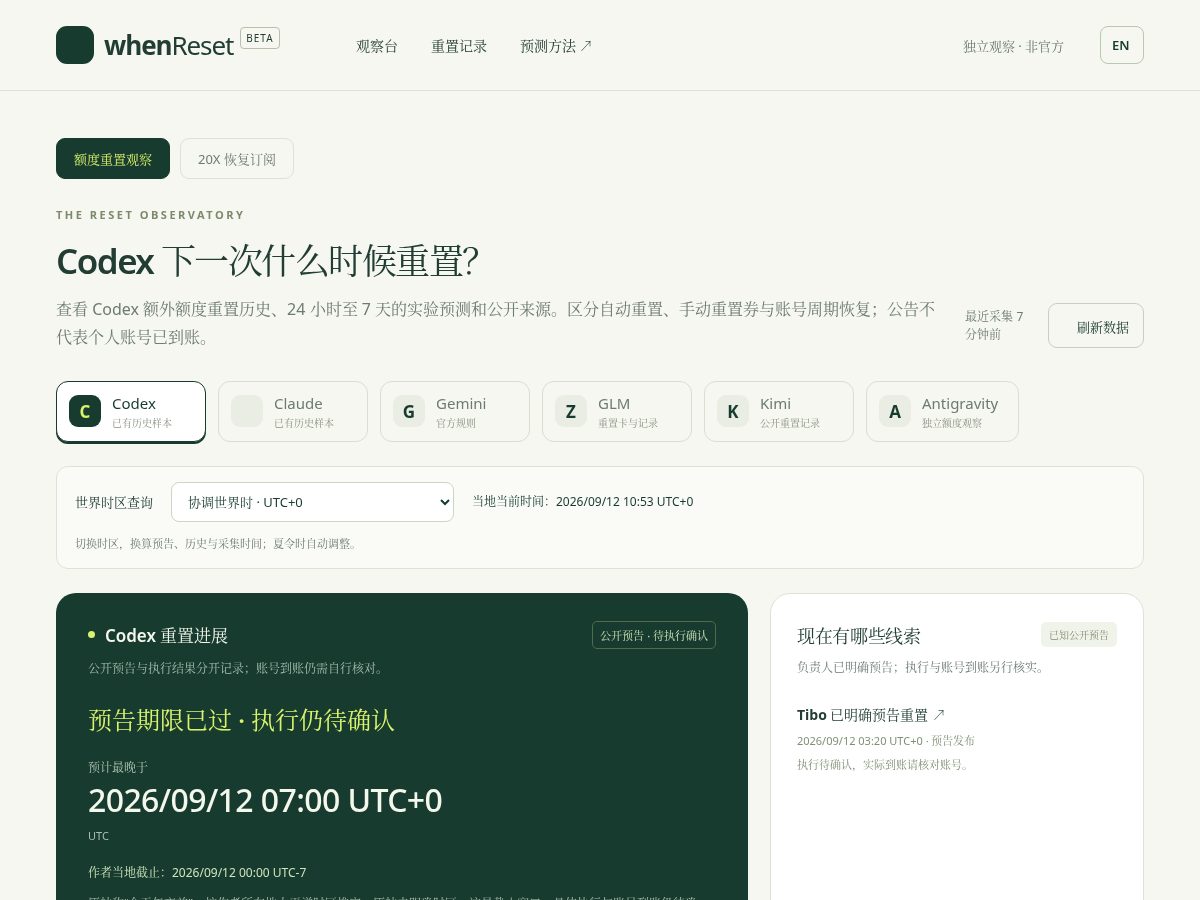Click the 已知公开预告 badge
This screenshot has width=1200, height=900.
coord(1079,635)
